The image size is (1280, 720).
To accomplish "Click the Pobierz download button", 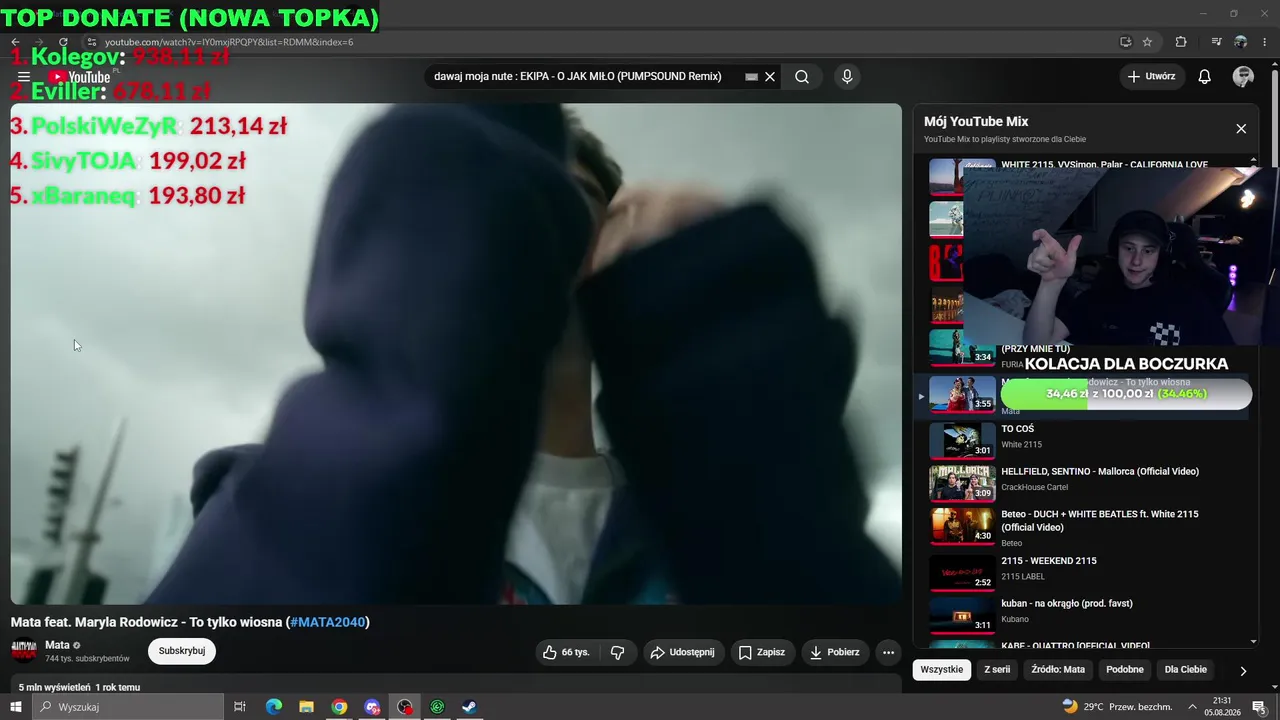I will tap(834, 652).
